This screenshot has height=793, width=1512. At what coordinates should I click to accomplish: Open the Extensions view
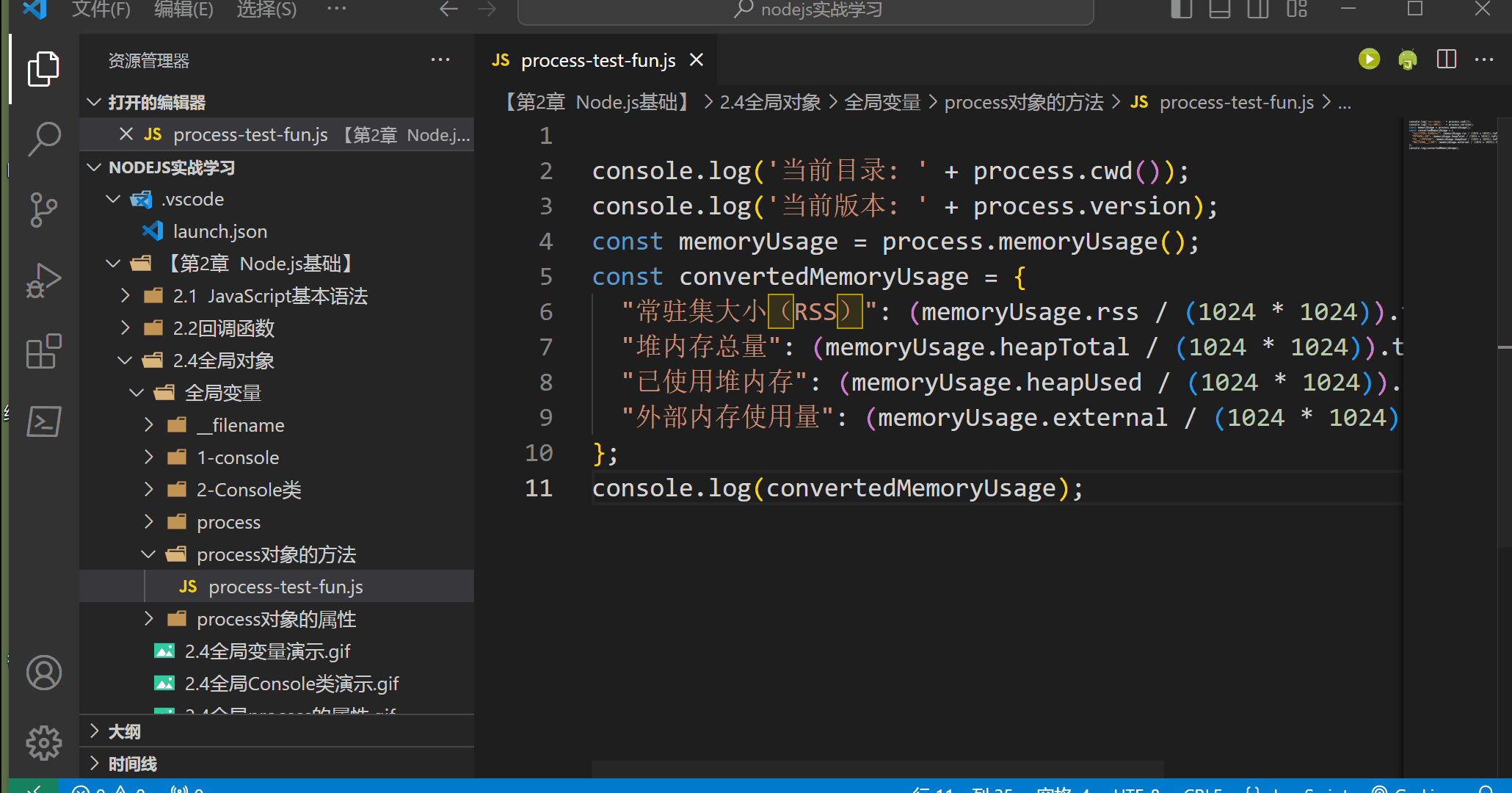43,350
